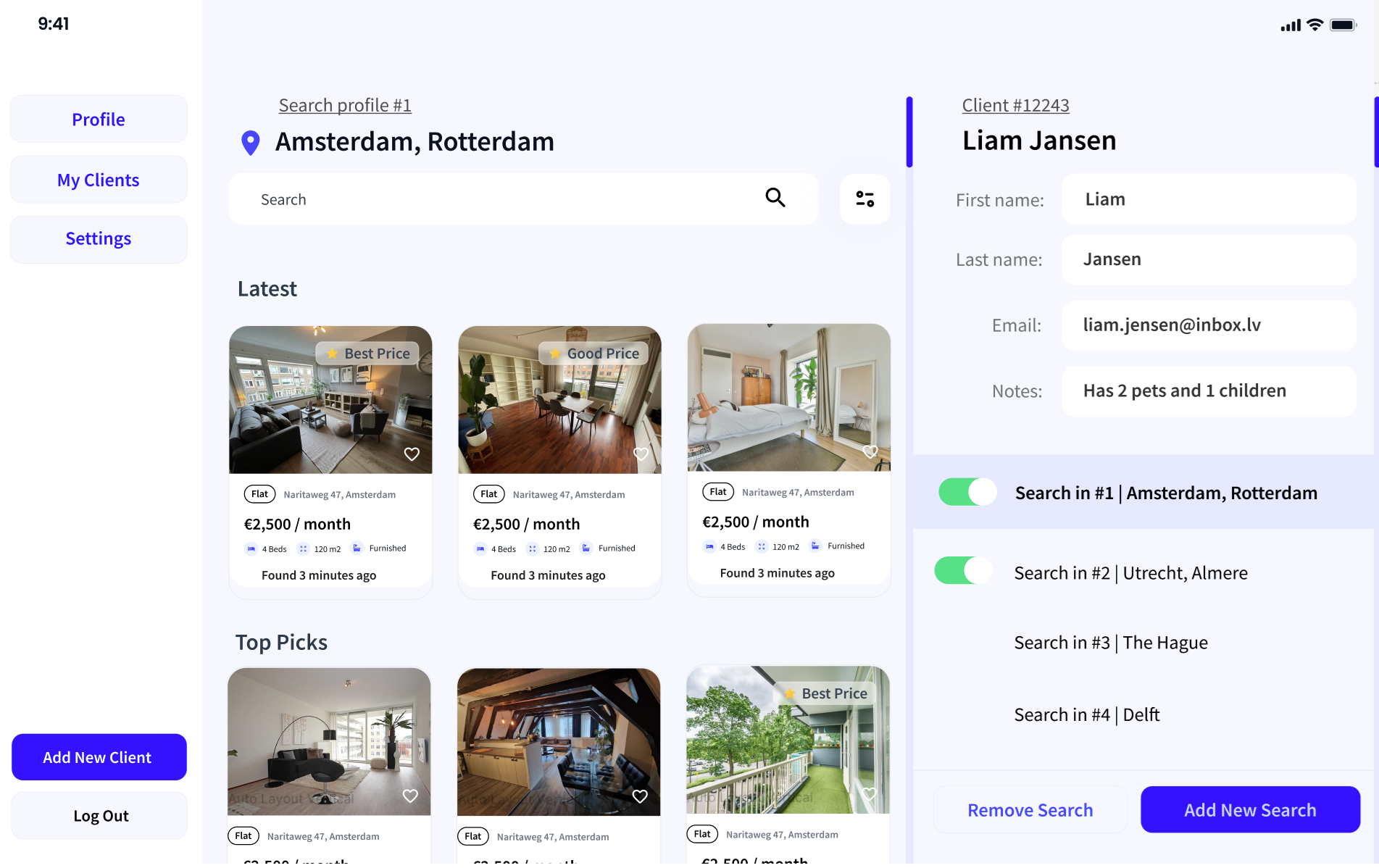1379x868 pixels.
Task: Favorite the first Top Picks listing heart
Action: click(x=410, y=796)
